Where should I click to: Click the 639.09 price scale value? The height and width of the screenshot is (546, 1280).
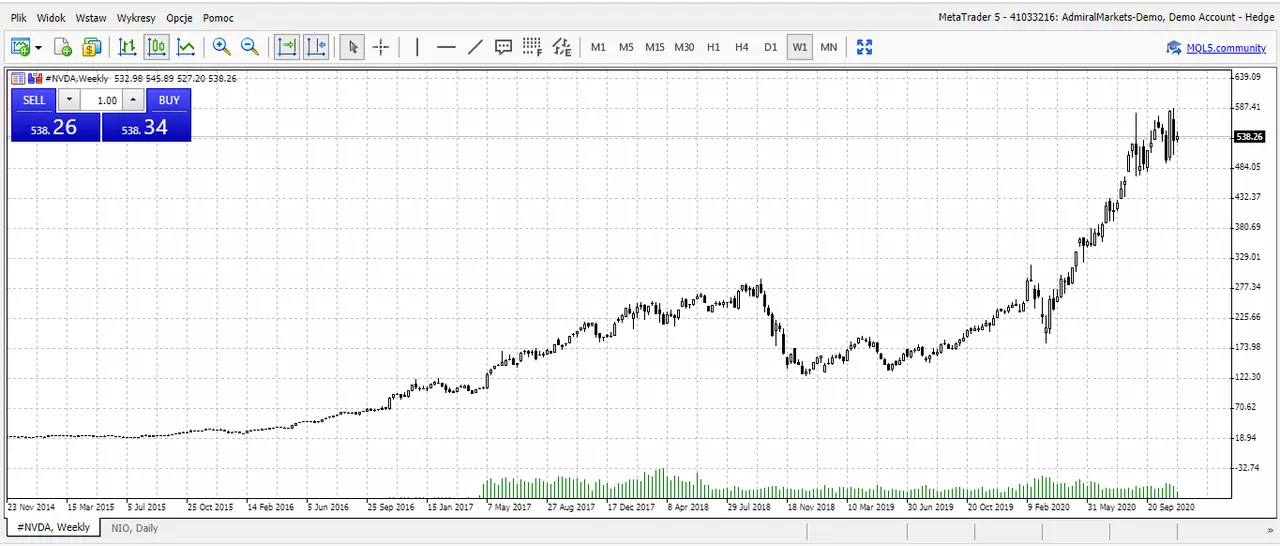[x=1249, y=77]
